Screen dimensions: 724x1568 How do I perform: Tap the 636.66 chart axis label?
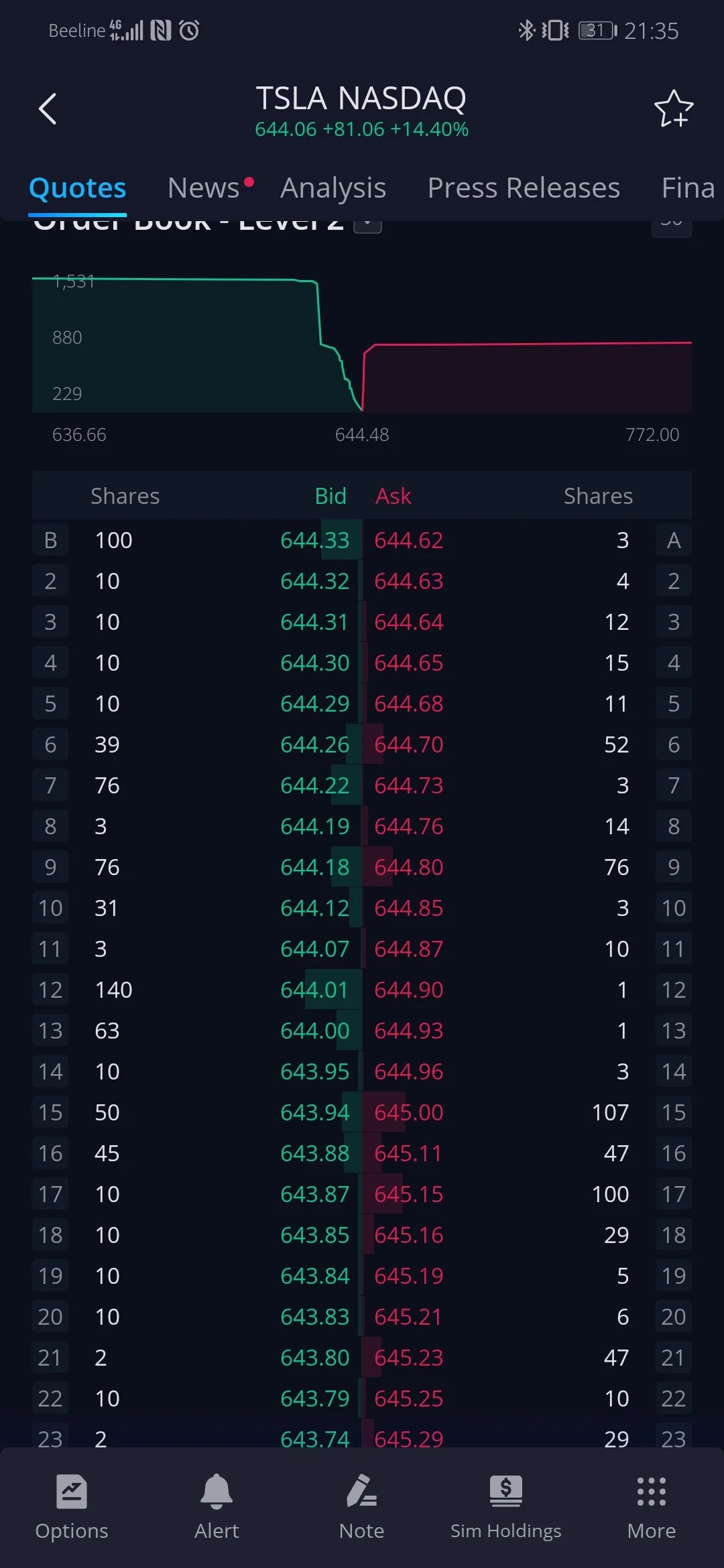(x=79, y=435)
